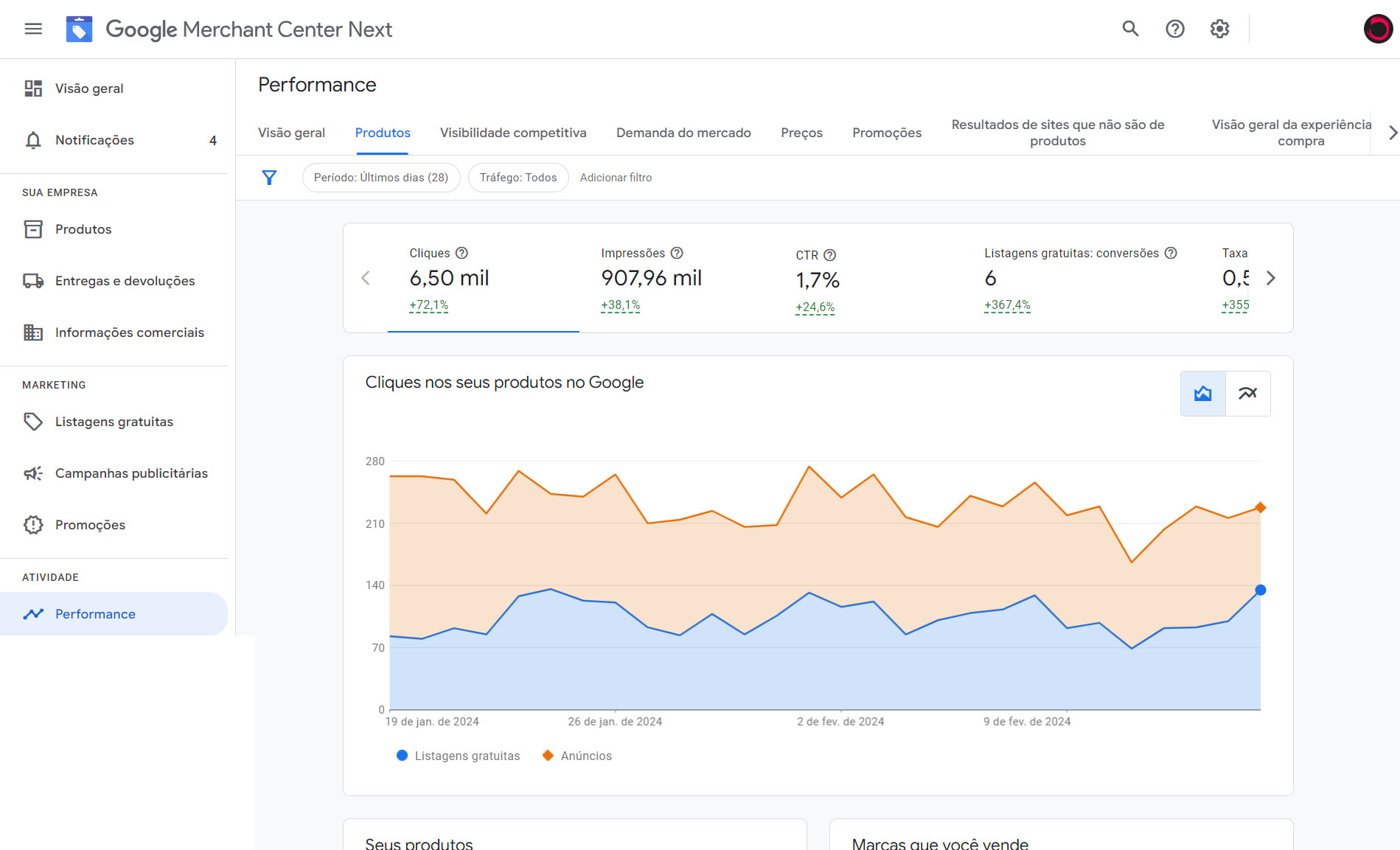Show help info for Impressões metric
1400x850 pixels.
[x=677, y=253]
